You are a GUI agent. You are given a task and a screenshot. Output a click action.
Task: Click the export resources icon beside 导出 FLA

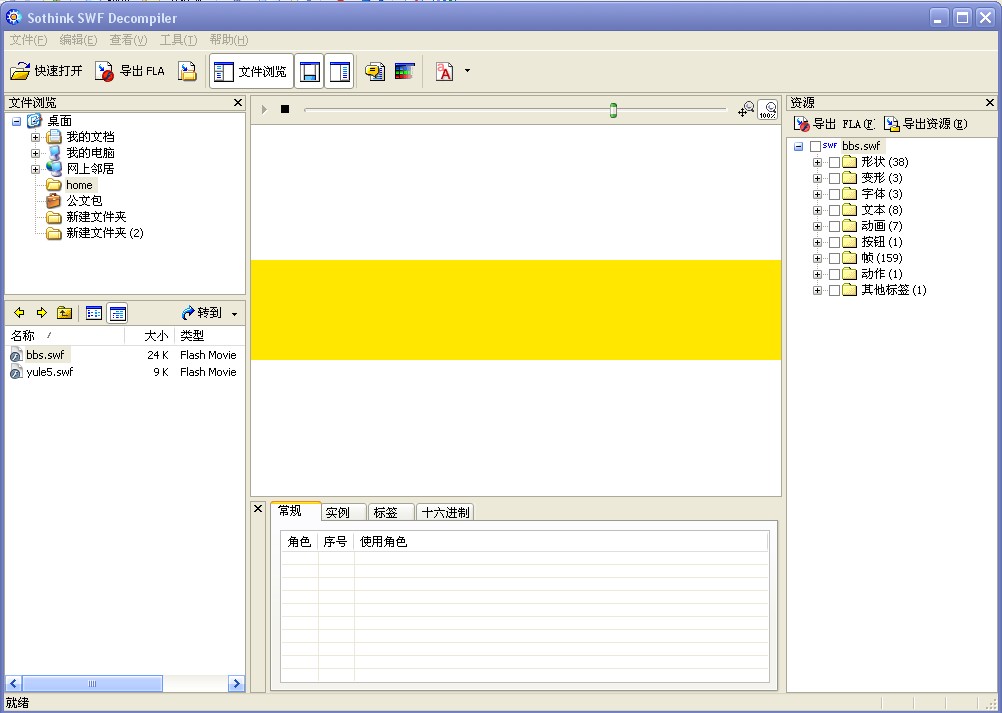187,71
